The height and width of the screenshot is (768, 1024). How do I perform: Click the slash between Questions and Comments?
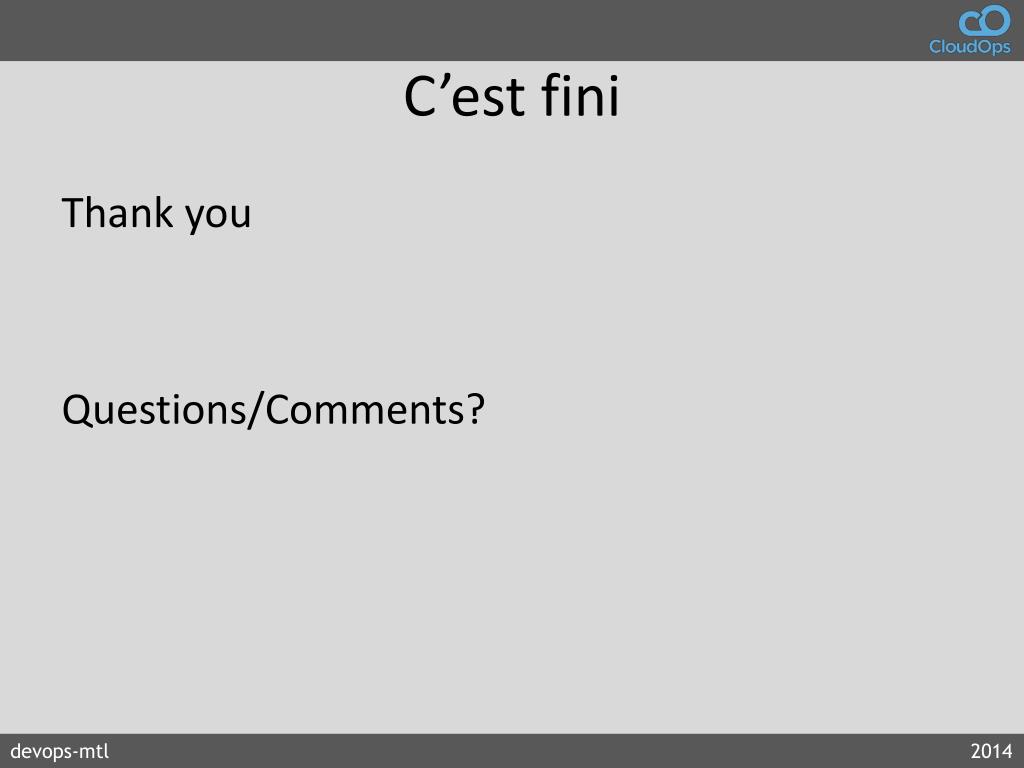coord(255,411)
